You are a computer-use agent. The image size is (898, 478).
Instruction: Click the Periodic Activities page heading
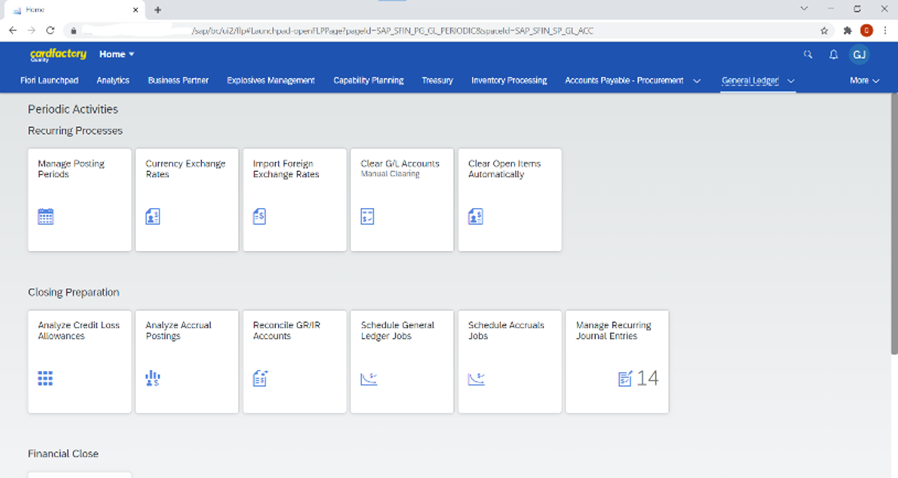click(73, 109)
